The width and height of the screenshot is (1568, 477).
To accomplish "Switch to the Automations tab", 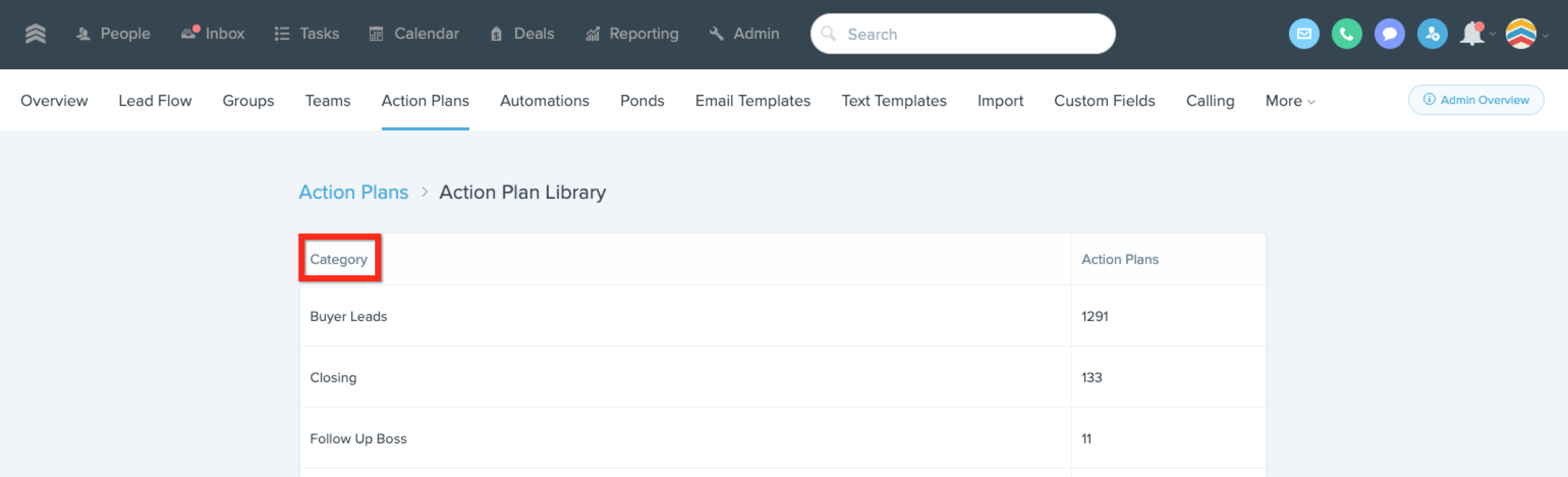I will click(544, 100).
